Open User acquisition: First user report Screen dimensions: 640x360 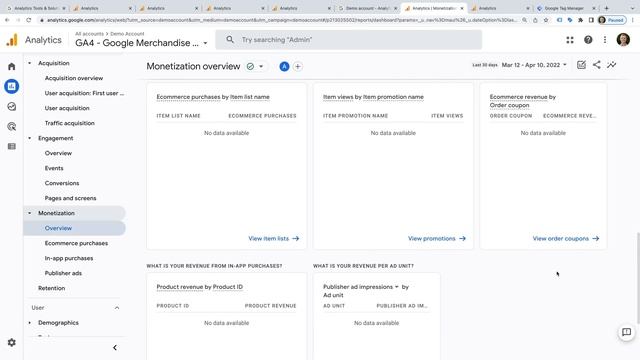(84, 93)
